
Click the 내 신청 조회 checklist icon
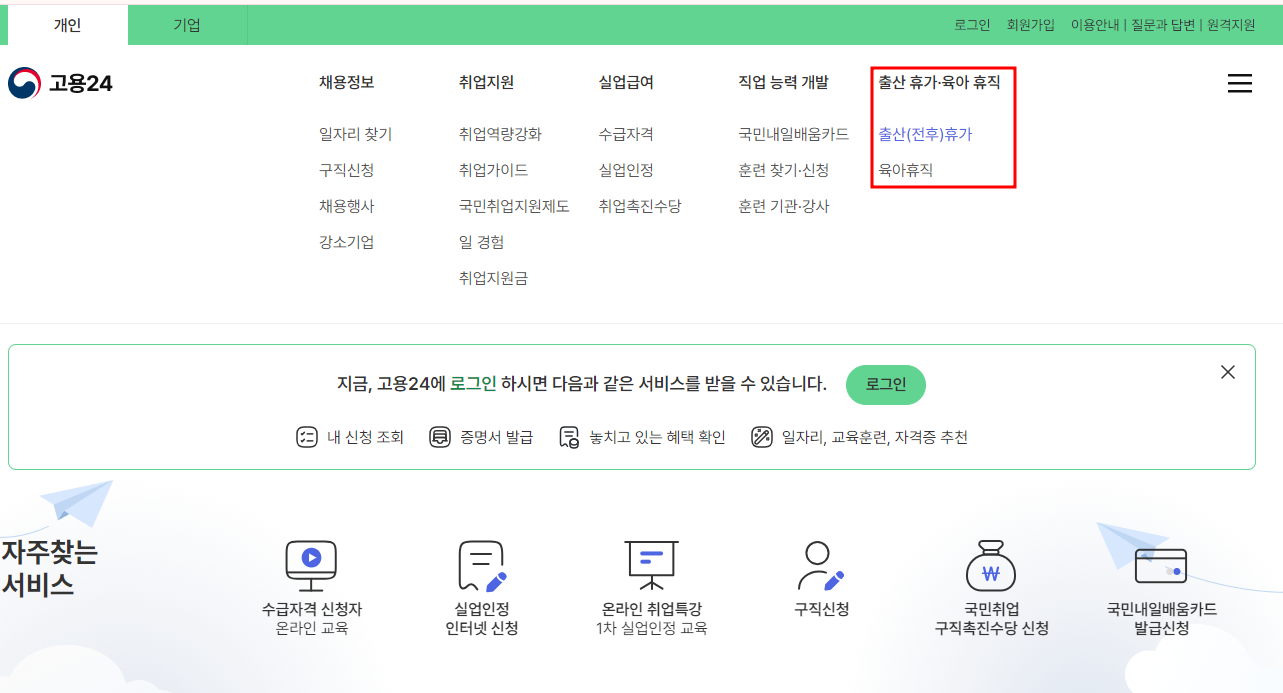coord(306,437)
